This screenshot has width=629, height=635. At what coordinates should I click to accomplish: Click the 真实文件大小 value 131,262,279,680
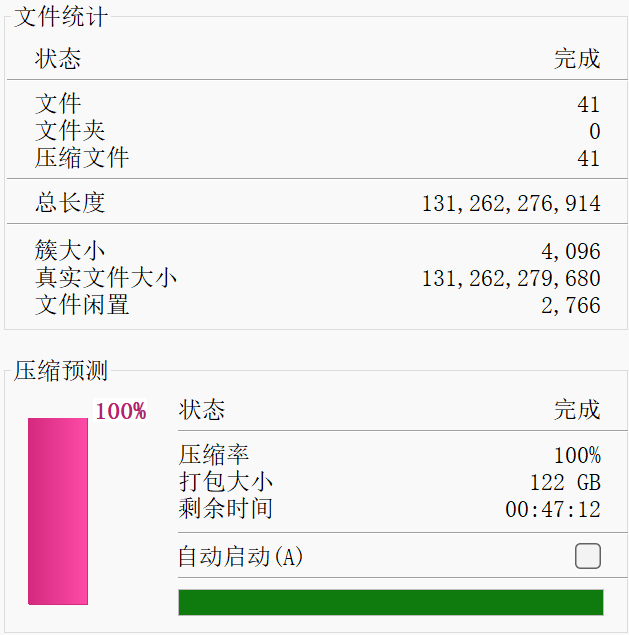511,278
